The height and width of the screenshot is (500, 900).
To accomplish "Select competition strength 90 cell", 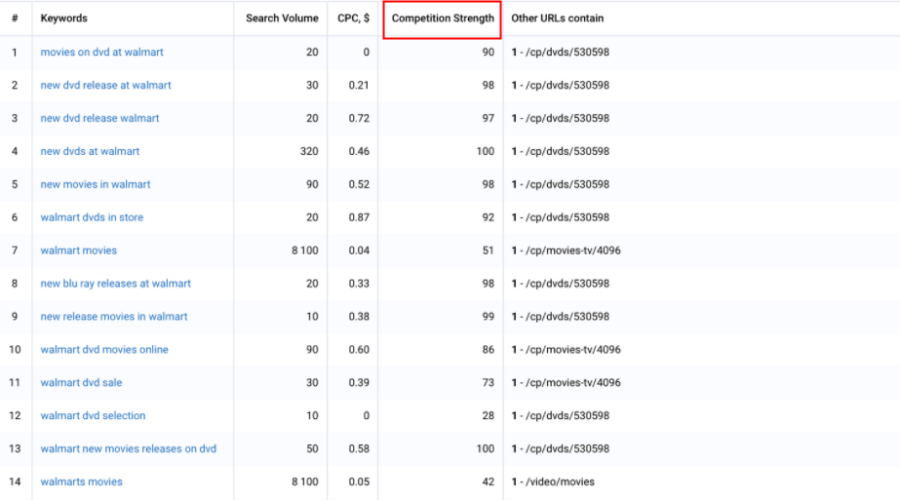I will pyautogui.click(x=488, y=52).
